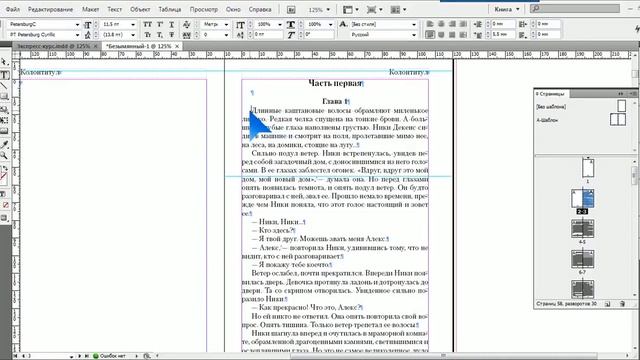This screenshot has height=360, width=640.
Task: Toggle Underline formatting
Action: [x=172, y=24]
